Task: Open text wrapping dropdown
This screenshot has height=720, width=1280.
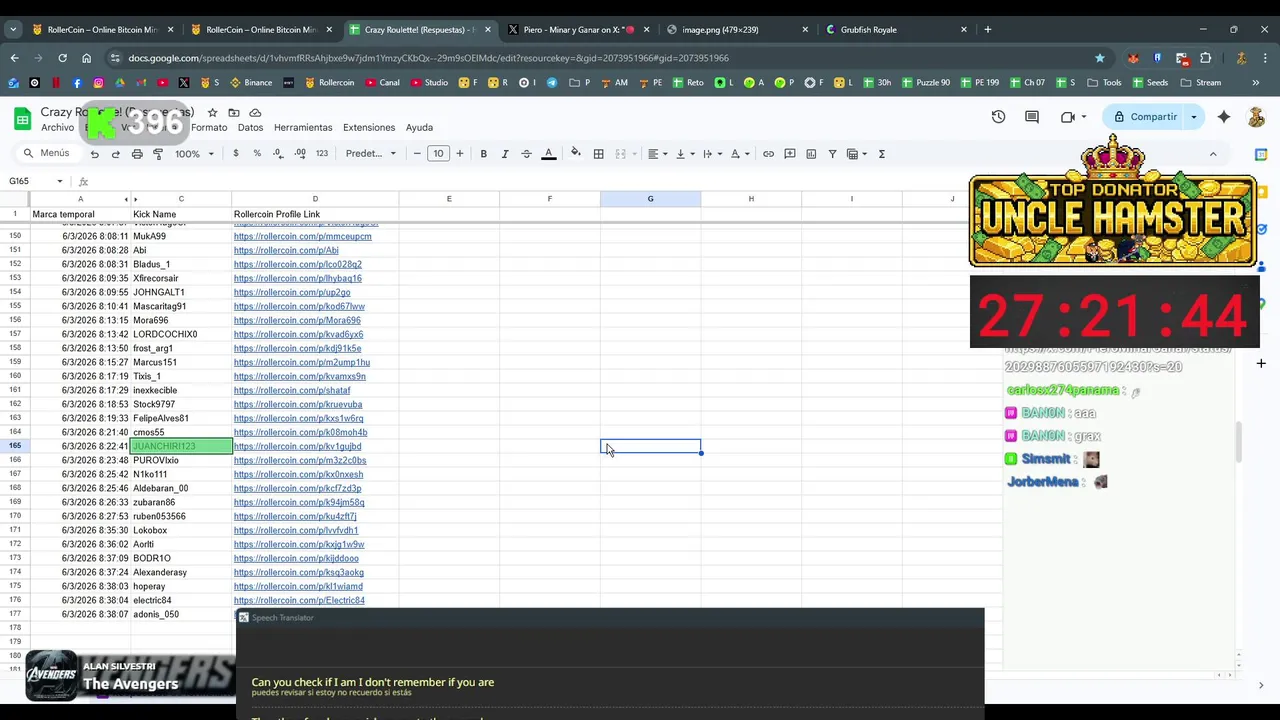Action: click(x=711, y=154)
